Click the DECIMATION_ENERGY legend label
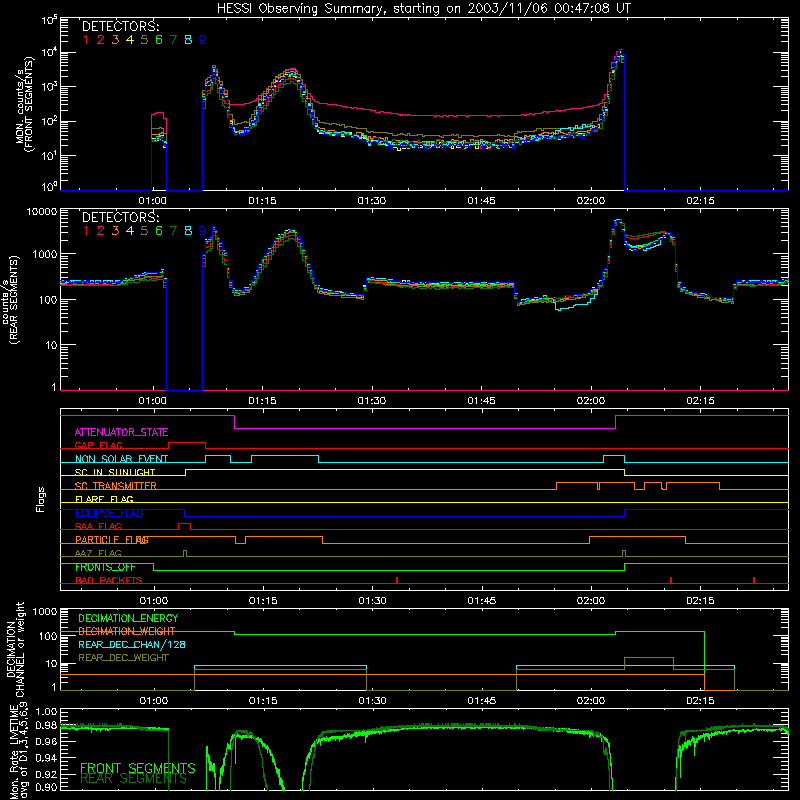 (128, 618)
